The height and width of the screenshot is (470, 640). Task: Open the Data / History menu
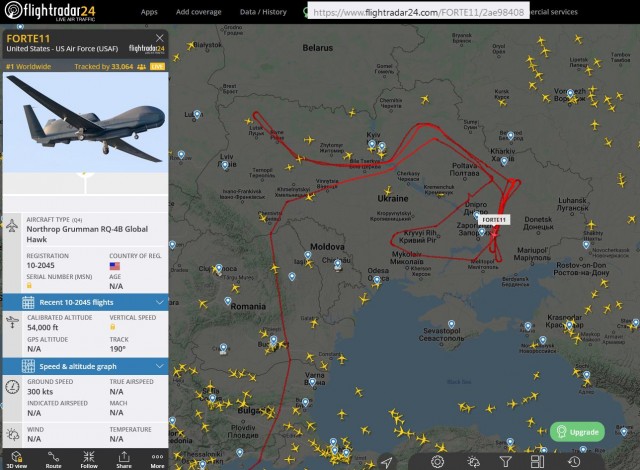(x=263, y=12)
